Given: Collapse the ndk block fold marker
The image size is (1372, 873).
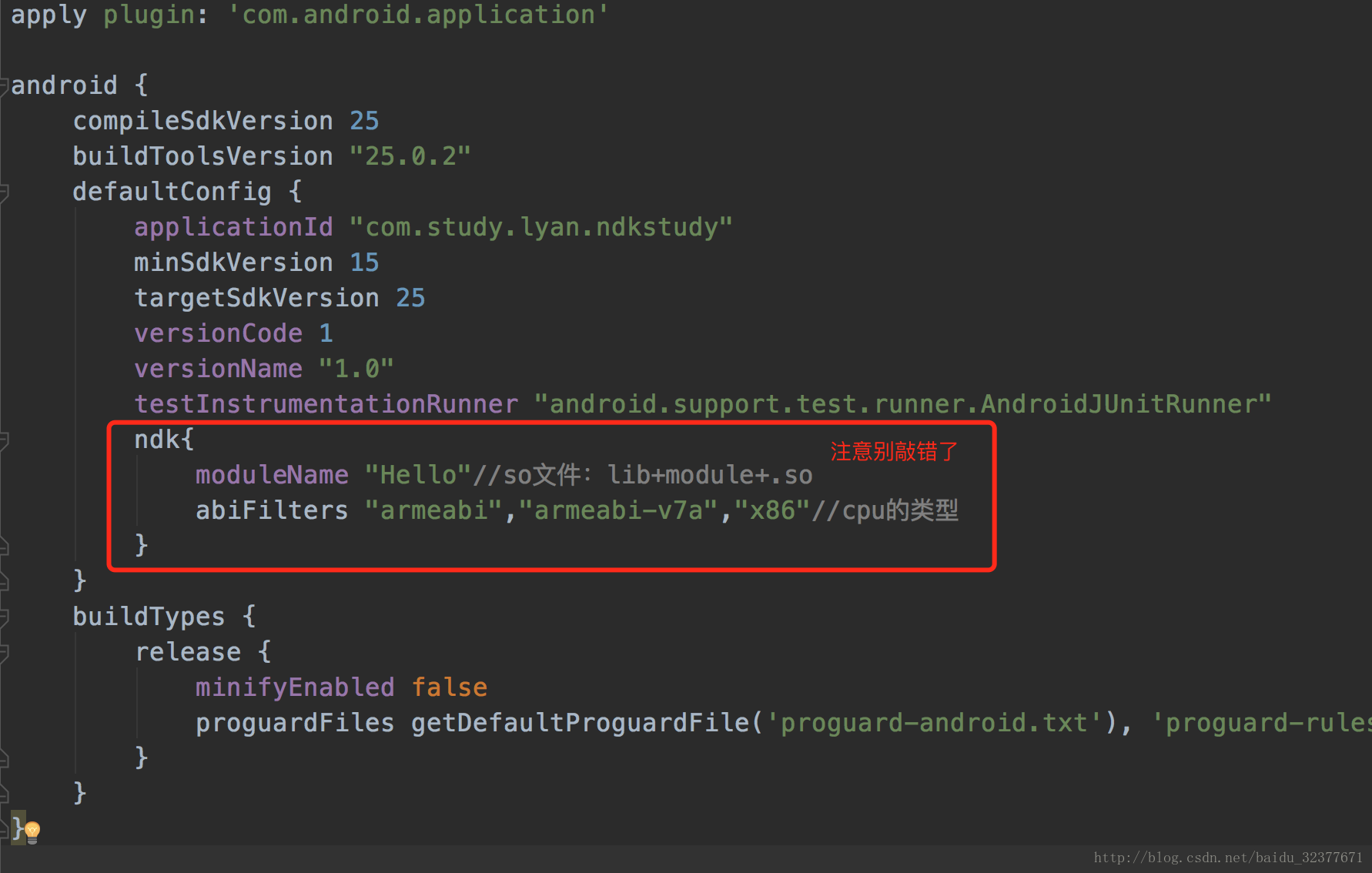Looking at the screenshot, I should (x=3, y=440).
